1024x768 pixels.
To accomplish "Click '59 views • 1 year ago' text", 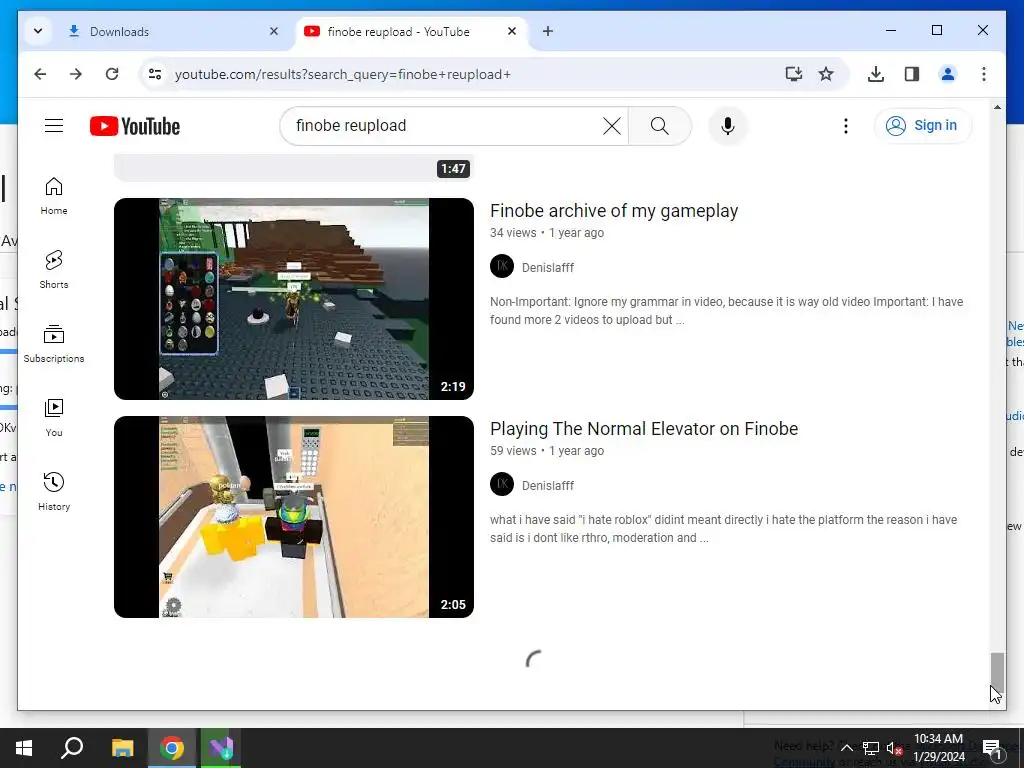I will tap(547, 451).
